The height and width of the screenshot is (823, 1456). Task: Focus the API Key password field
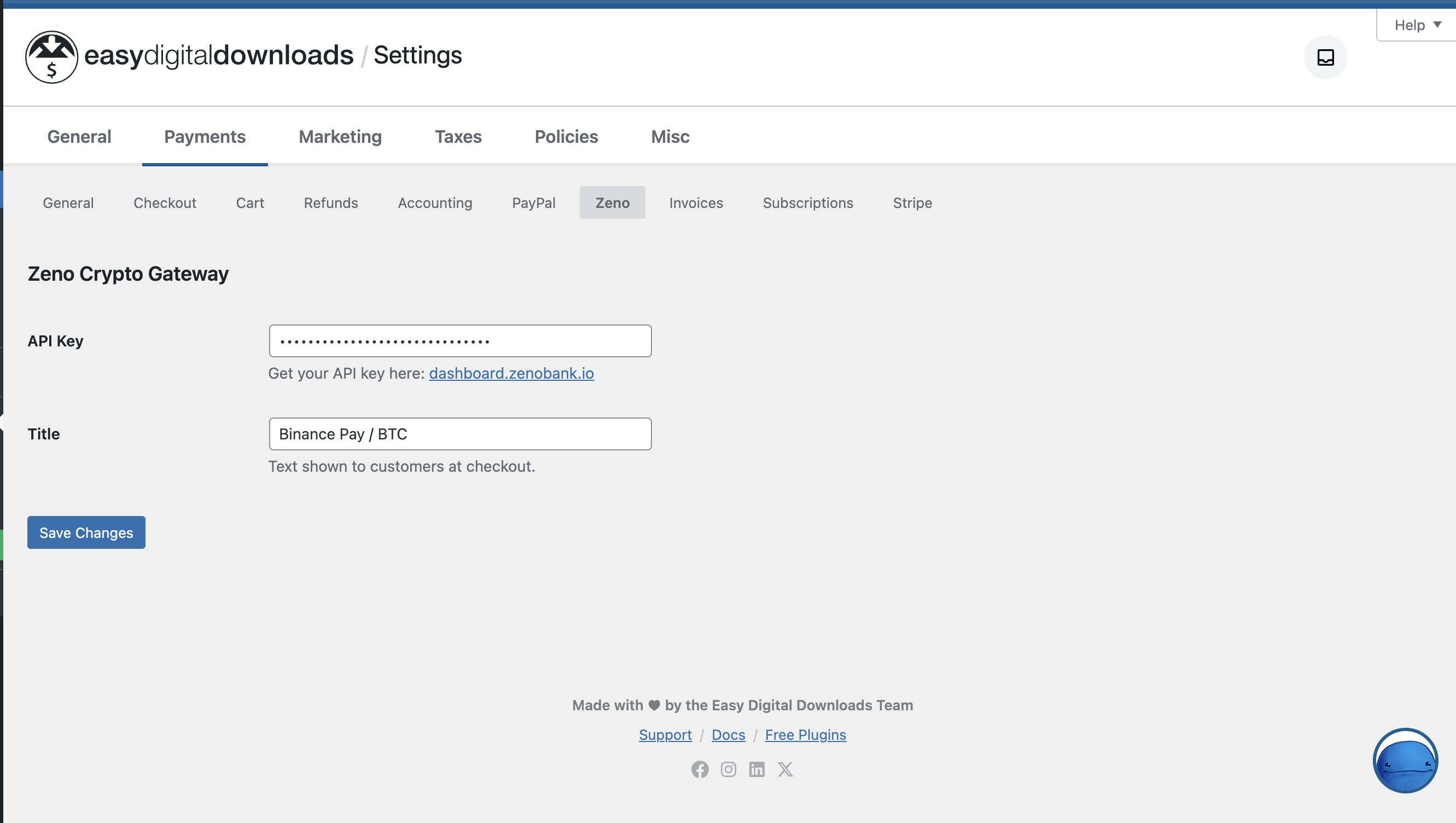click(x=460, y=340)
